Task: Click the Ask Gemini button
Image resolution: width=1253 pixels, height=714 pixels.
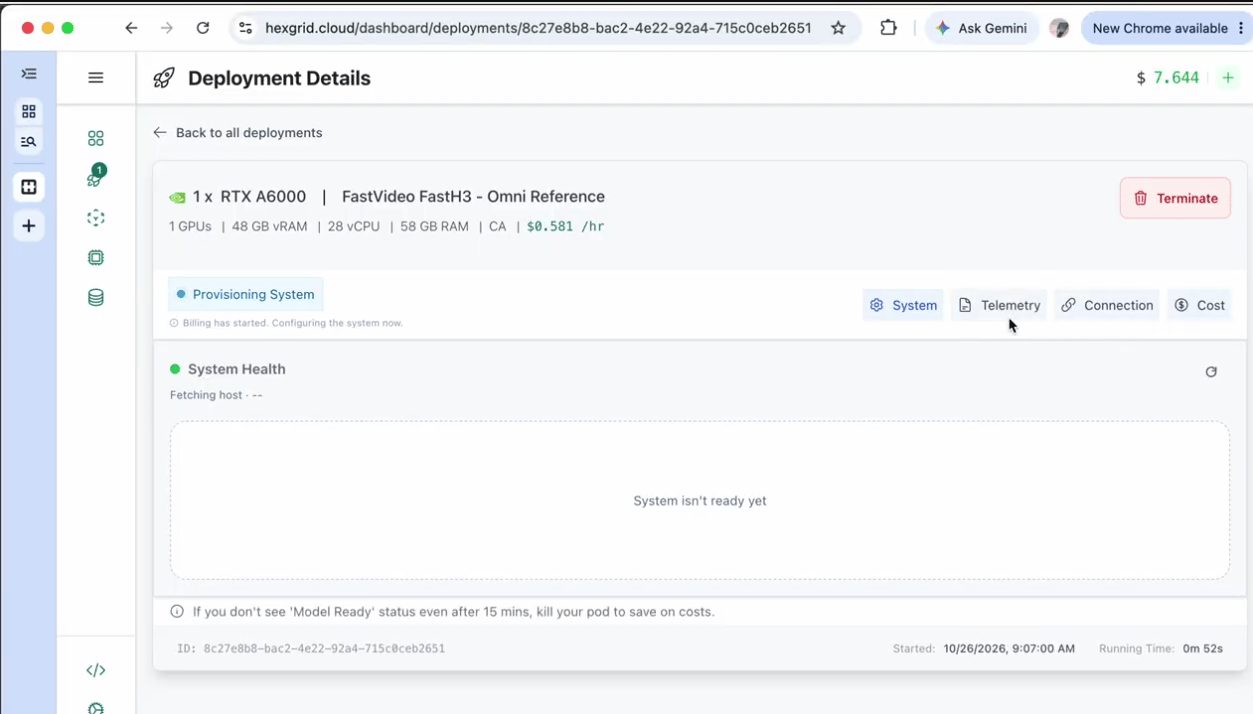Action: tap(981, 28)
